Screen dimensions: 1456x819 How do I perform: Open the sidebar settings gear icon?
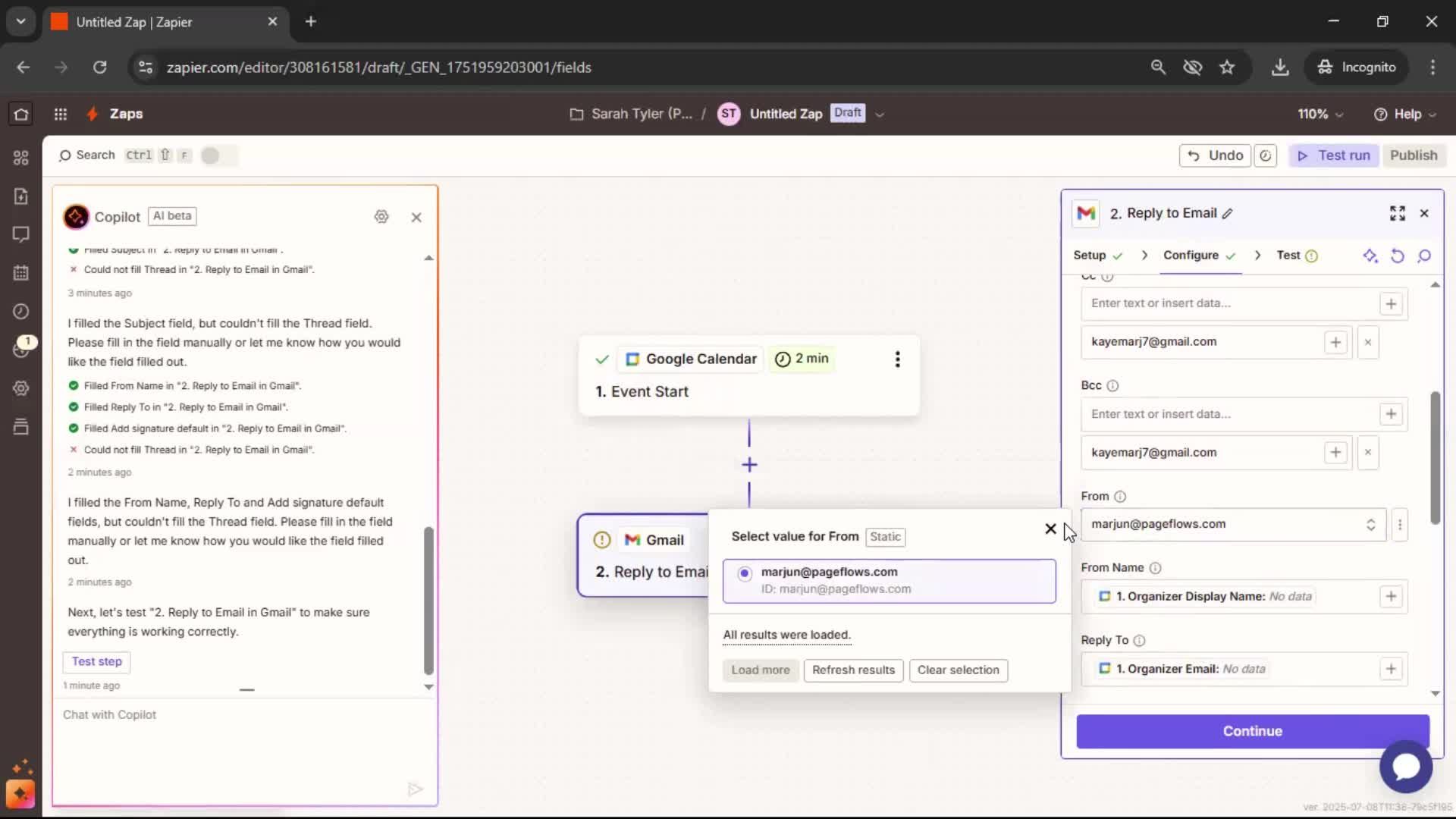click(x=20, y=388)
